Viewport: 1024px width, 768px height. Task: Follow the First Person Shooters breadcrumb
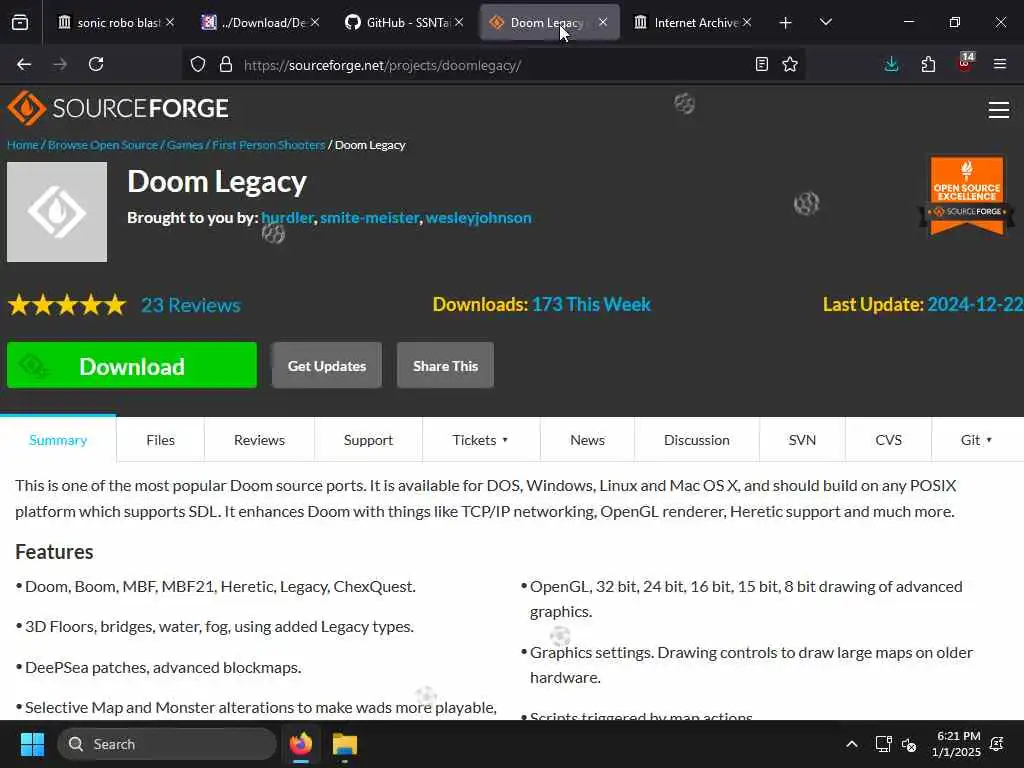pyautogui.click(x=268, y=145)
